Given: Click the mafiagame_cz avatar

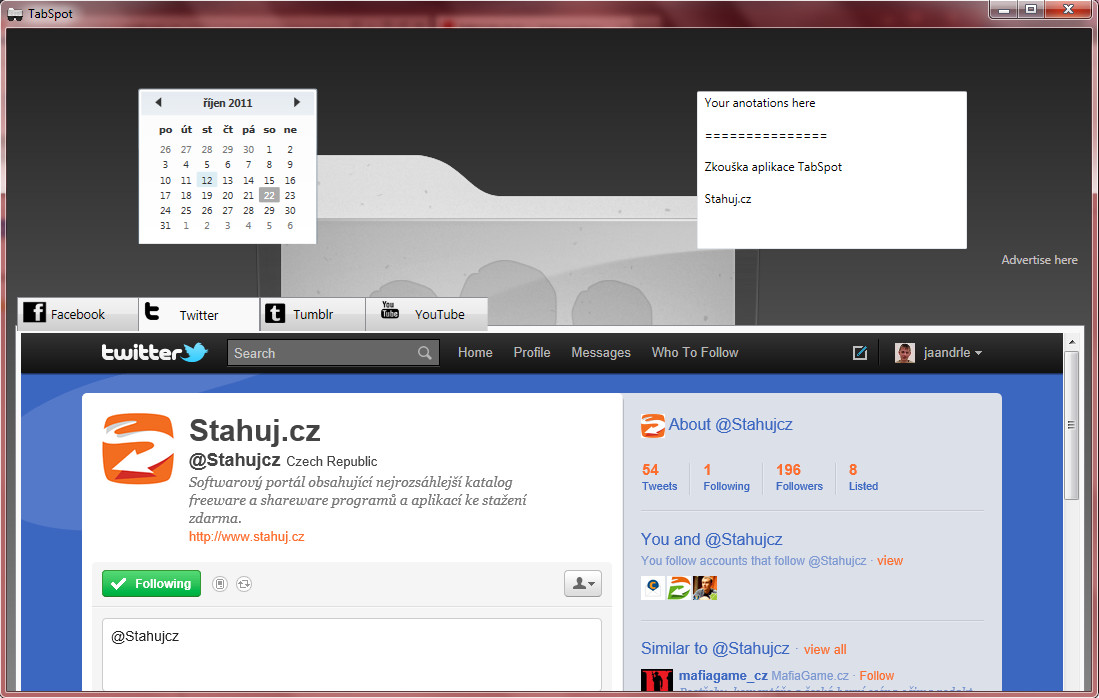Looking at the screenshot, I should 657,680.
